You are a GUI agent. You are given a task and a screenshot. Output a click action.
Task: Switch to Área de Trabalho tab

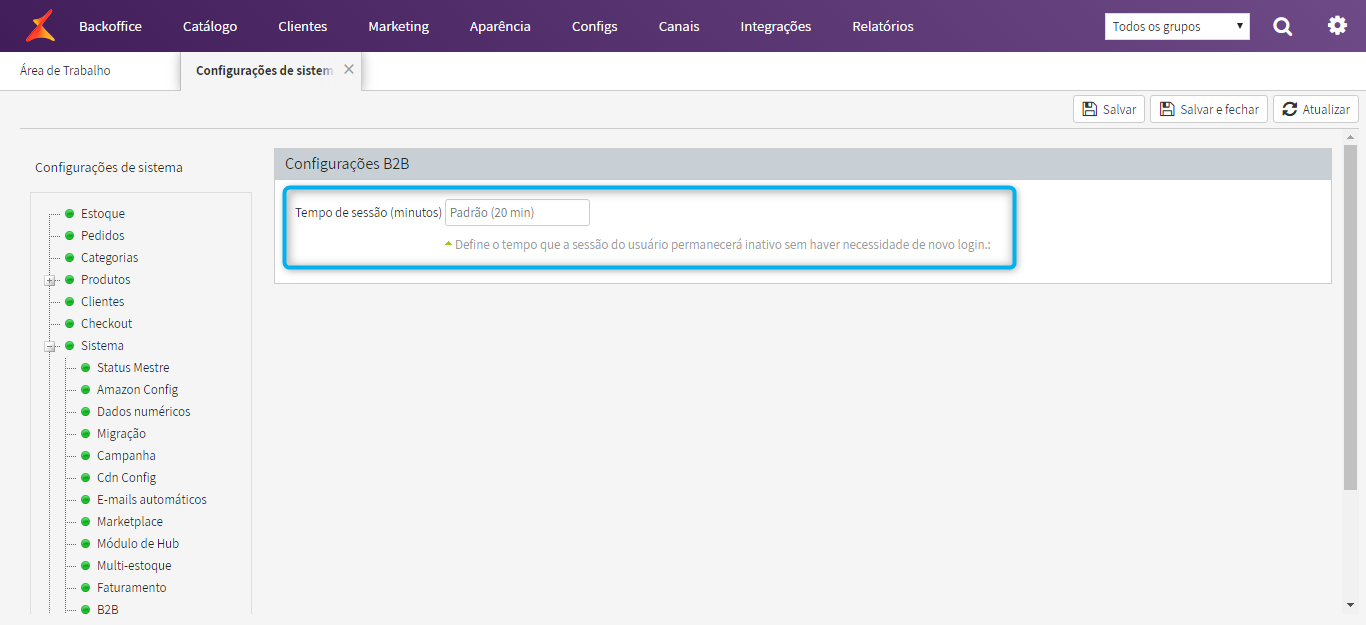(x=65, y=71)
